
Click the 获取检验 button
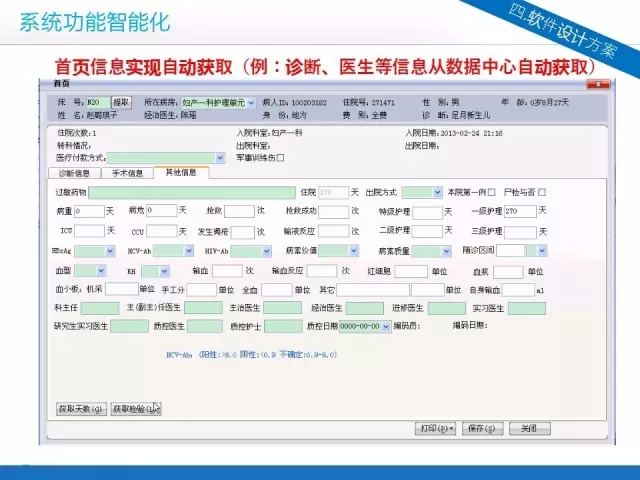point(133,408)
